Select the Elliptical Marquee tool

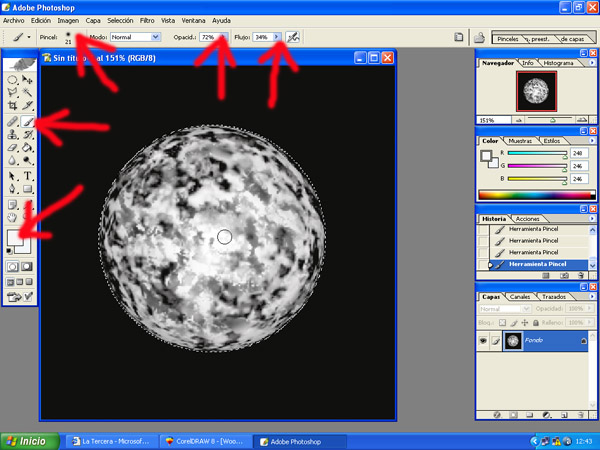click(12, 80)
